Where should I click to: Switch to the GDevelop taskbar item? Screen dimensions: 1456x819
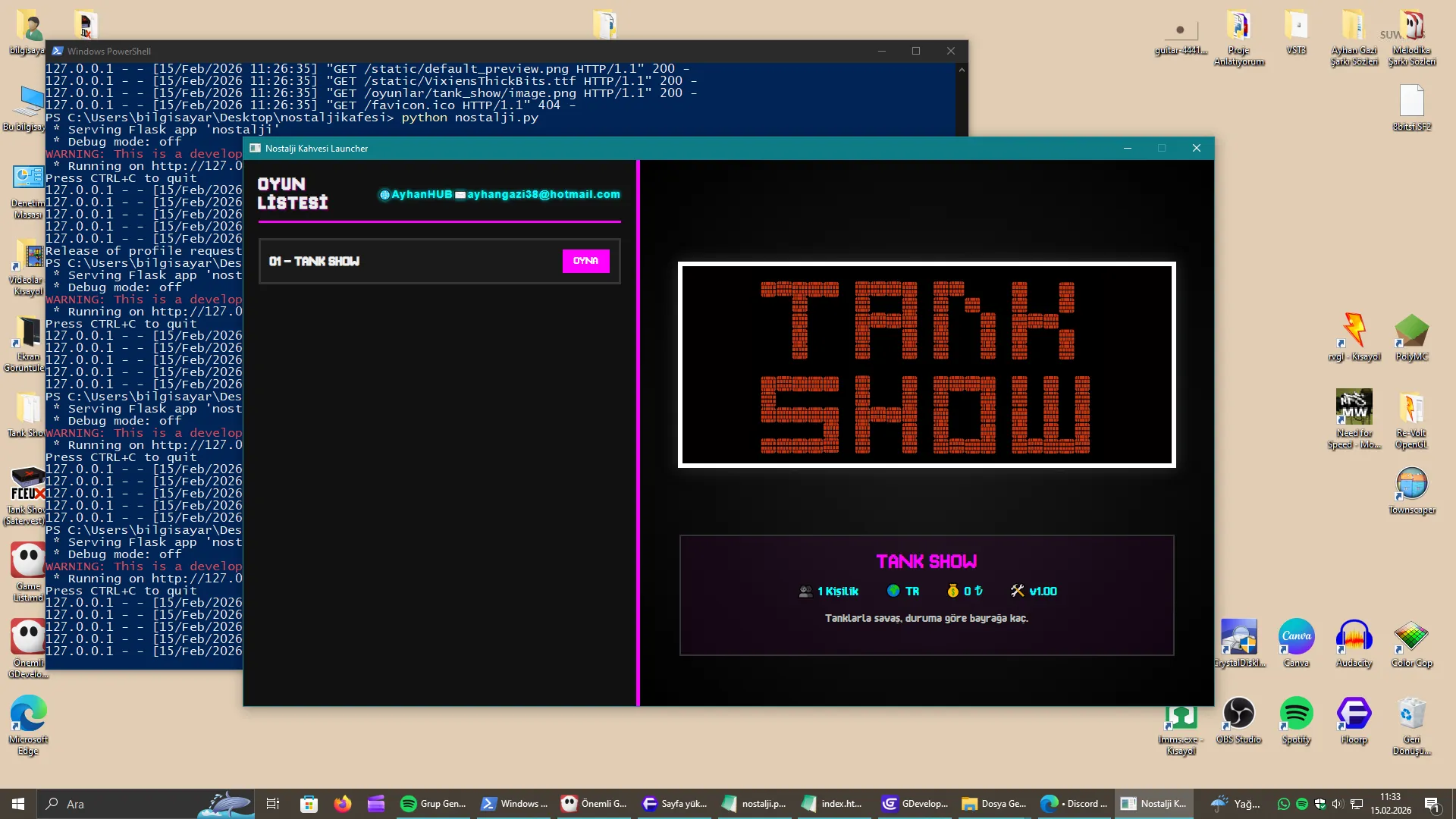pos(916,804)
